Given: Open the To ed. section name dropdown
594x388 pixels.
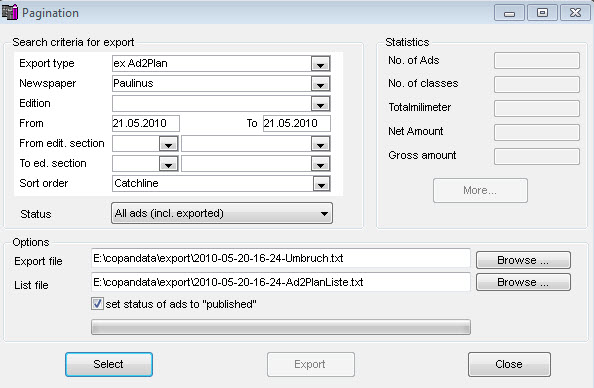Looking at the screenshot, I should pyautogui.click(x=320, y=164).
